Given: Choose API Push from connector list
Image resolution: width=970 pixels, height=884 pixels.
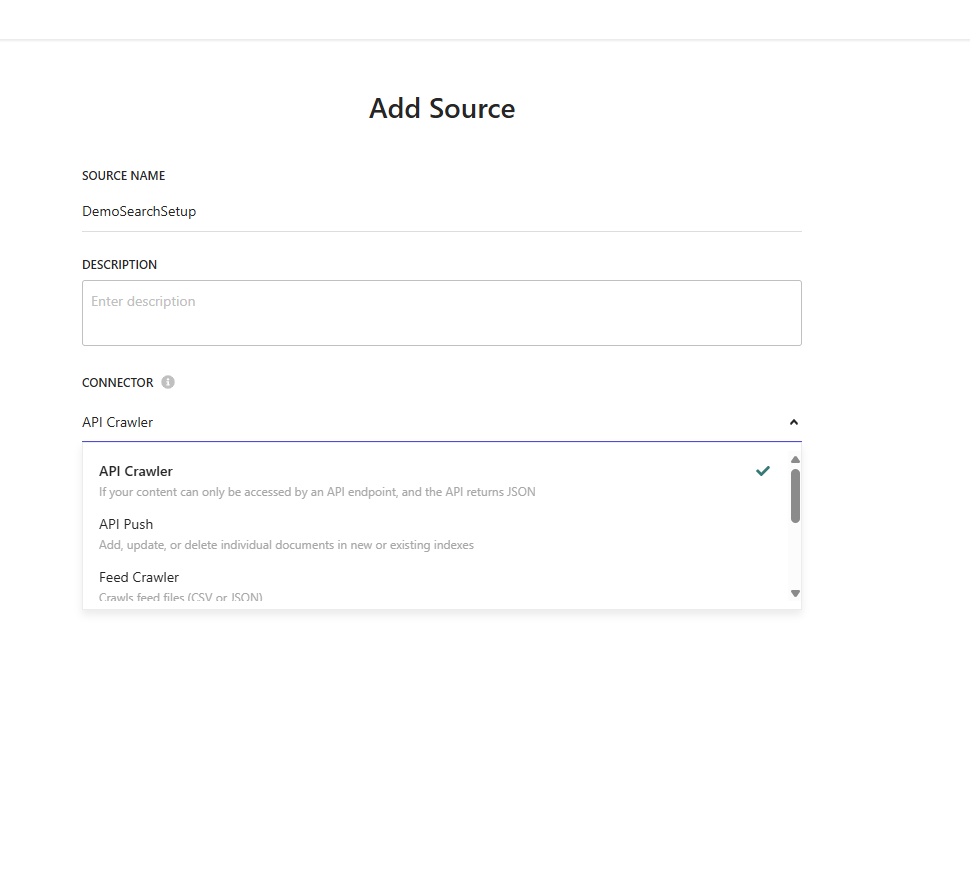Looking at the screenshot, I should click(x=126, y=524).
